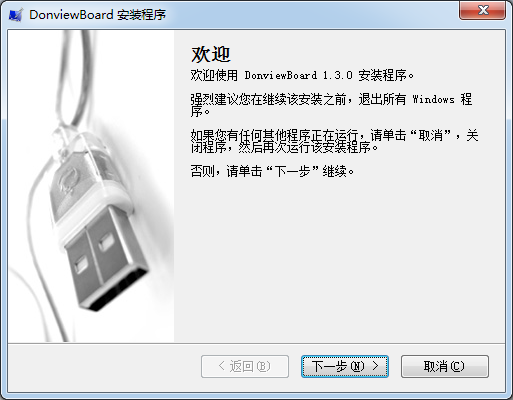Close the DonviewBoard installer window
513x400 pixels.
(x=482, y=10)
